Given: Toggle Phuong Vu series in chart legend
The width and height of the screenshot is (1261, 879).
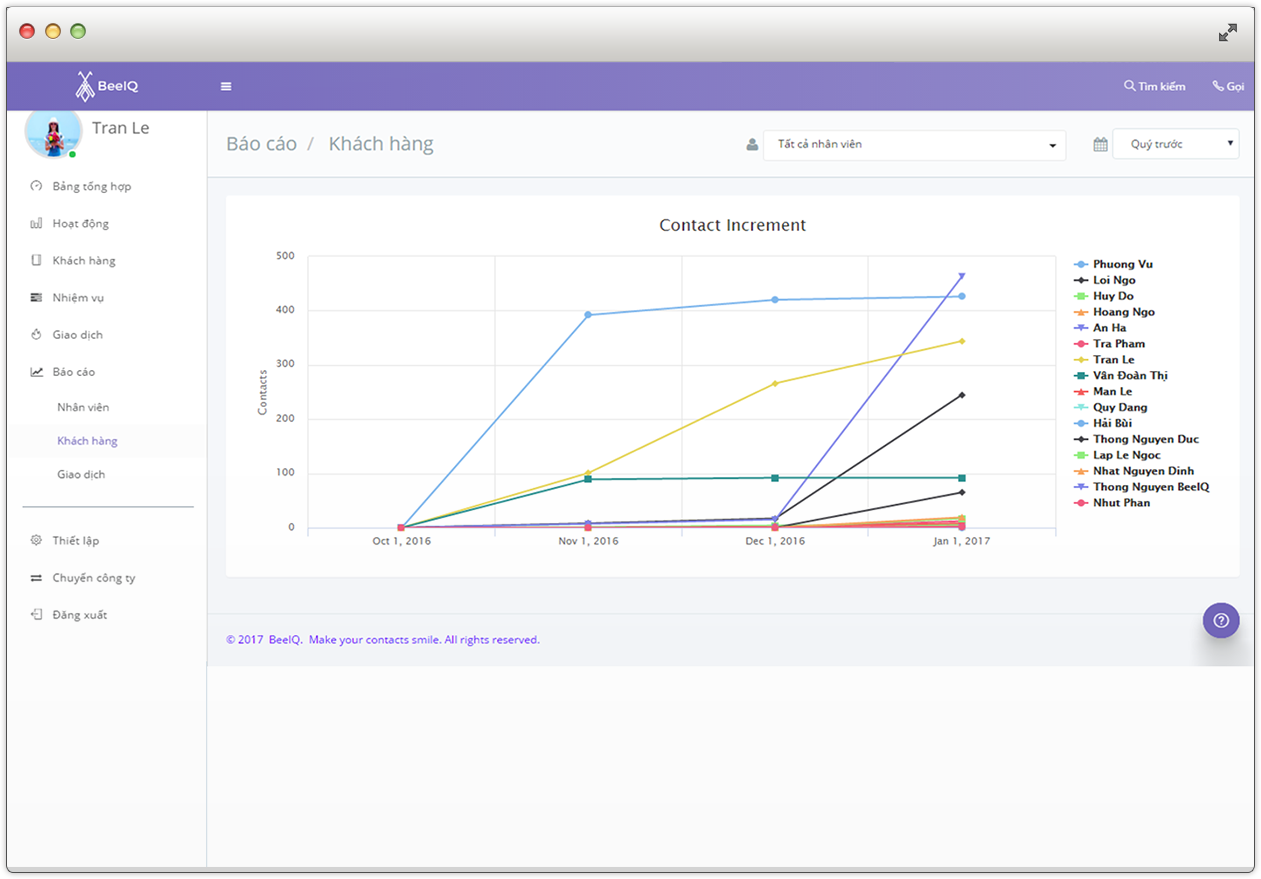Looking at the screenshot, I should 1122,264.
